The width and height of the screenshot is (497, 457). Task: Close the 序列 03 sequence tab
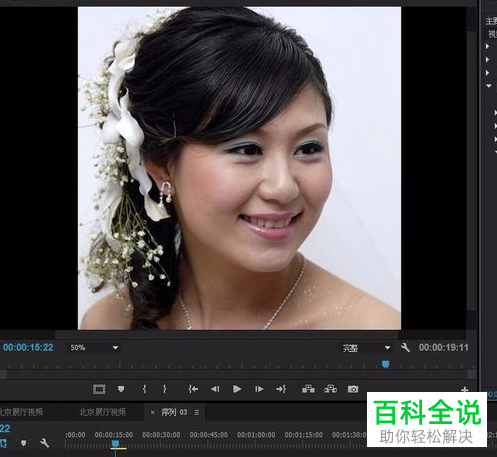[152, 413]
